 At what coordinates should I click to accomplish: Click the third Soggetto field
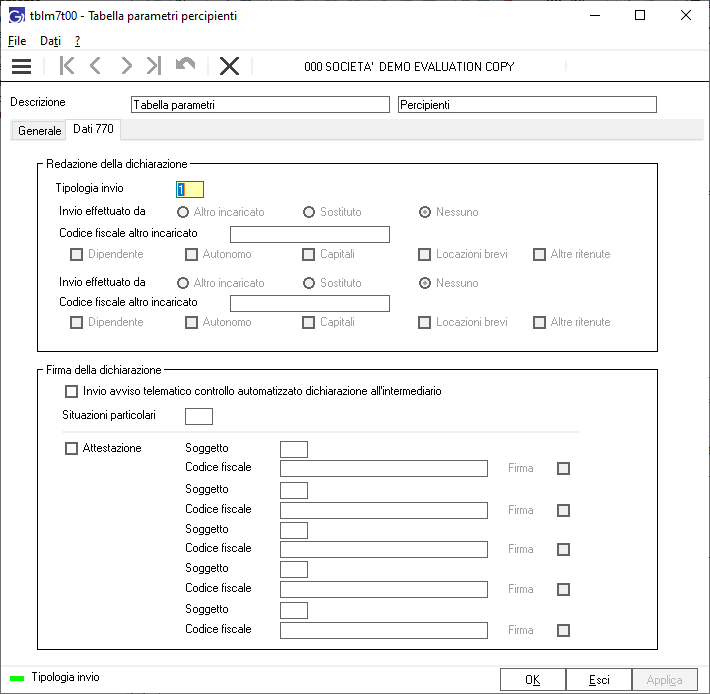(294, 530)
